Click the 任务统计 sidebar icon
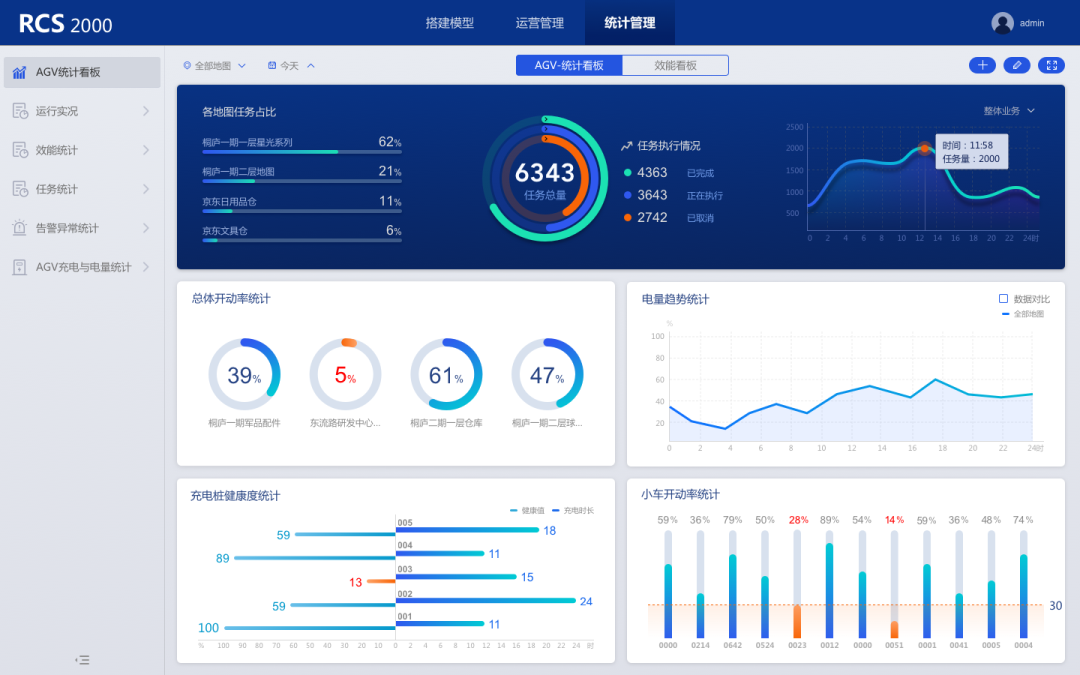Image resolution: width=1080 pixels, height=675 pixels. (19, 189)
